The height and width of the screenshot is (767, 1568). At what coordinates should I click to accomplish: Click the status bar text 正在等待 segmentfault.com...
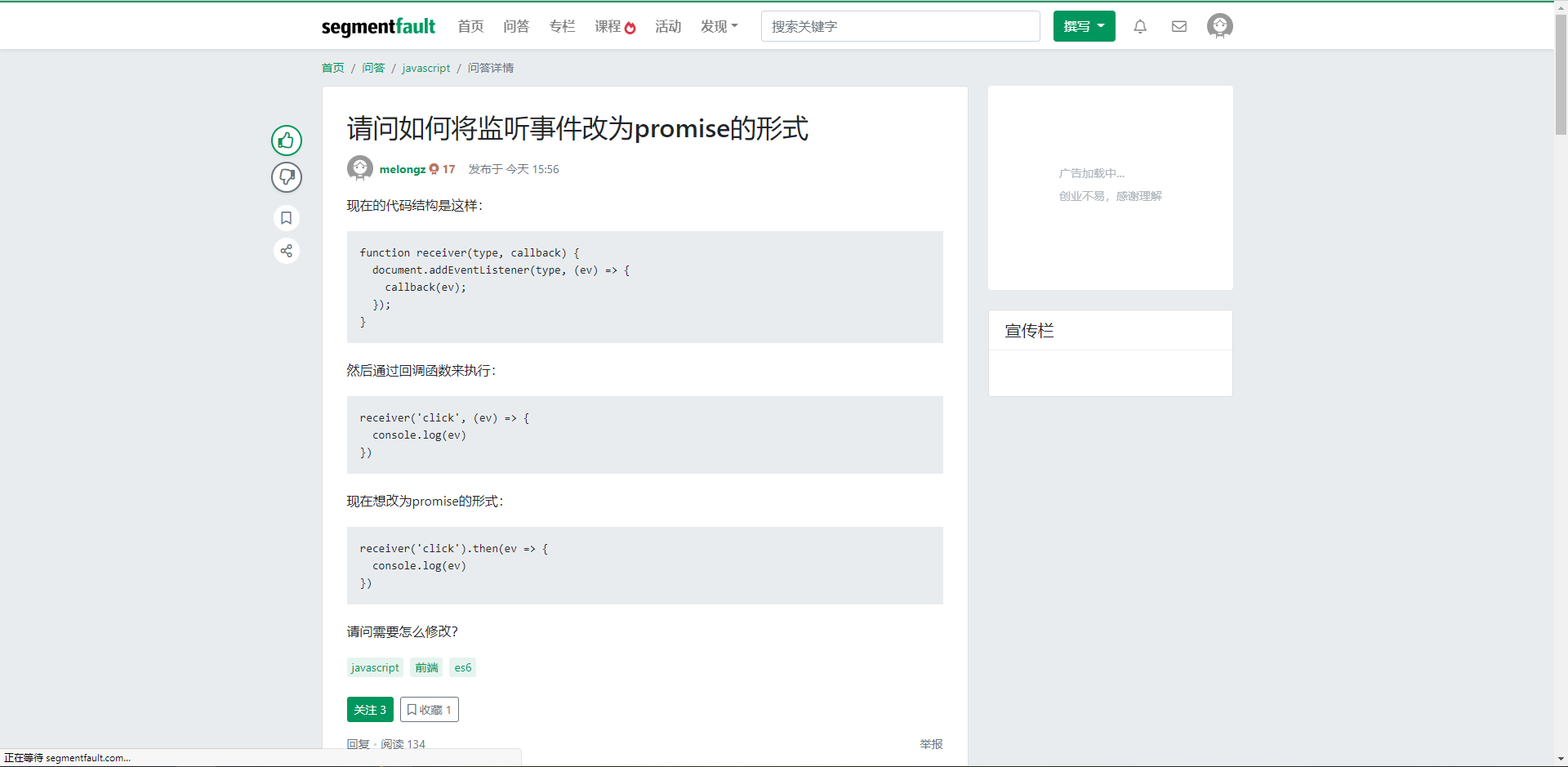click(x=67, y=758)
